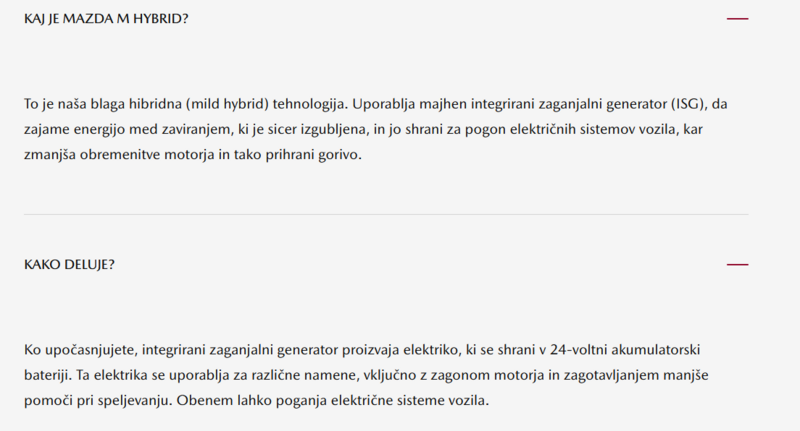Collapse the 'KAJ JE MAZDA M HYBRID?' minus icon

pos(737,19)
